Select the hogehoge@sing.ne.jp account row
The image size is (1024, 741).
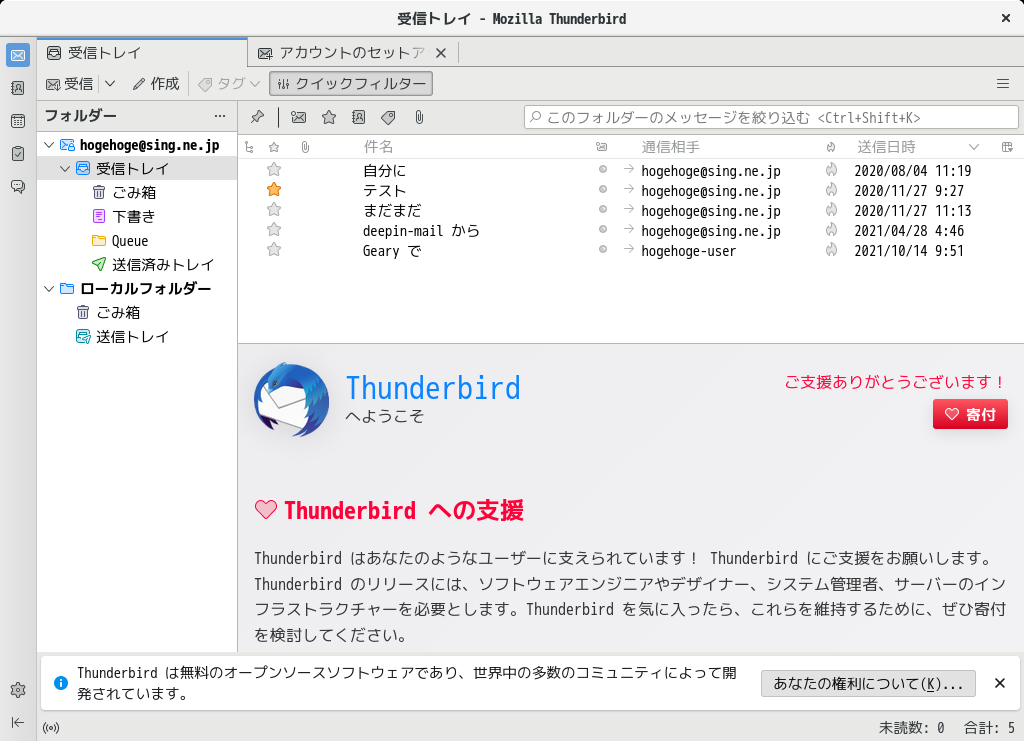[x=137, y=145]
